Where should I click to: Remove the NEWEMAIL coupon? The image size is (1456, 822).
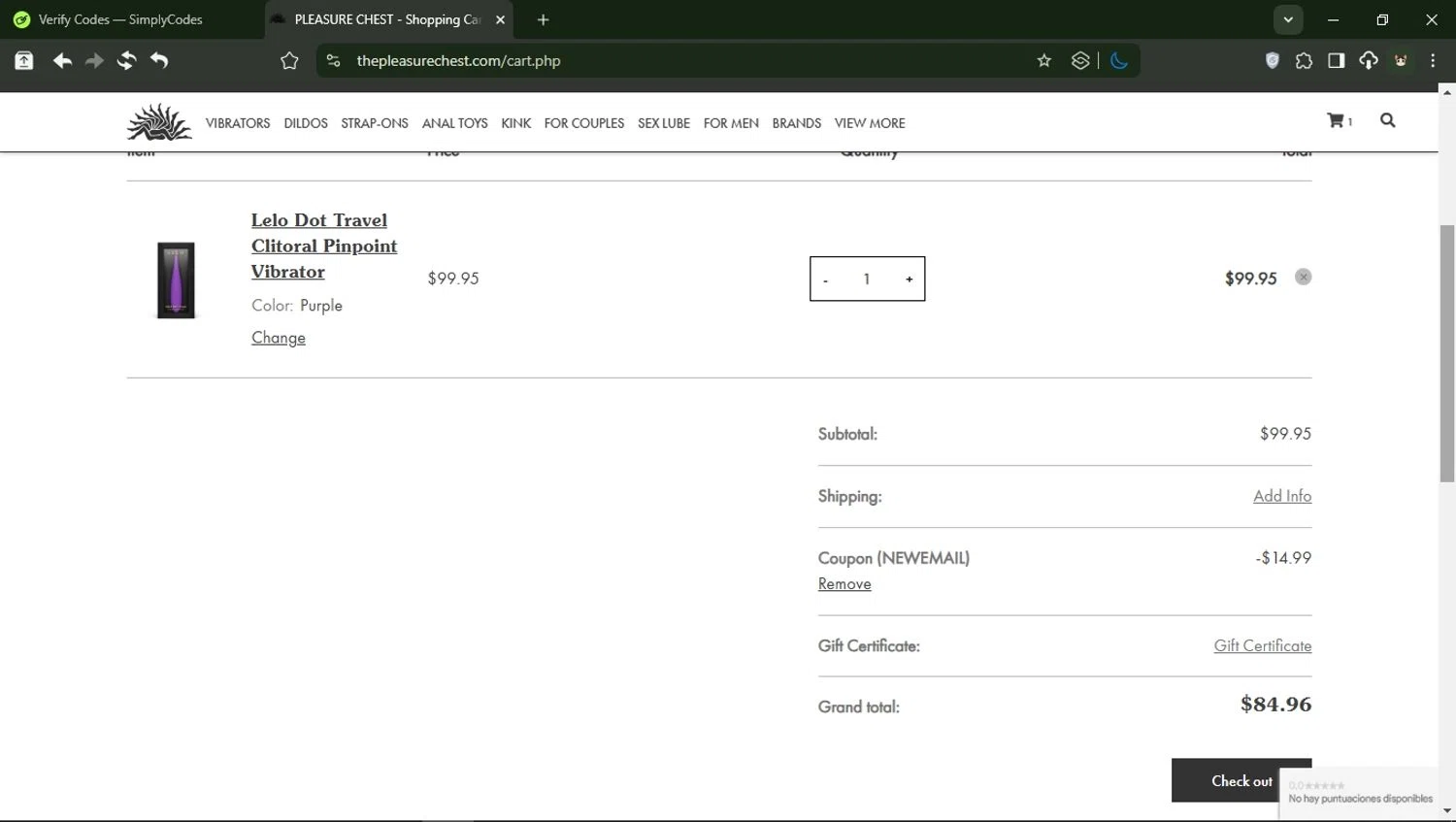coord(844,584)
